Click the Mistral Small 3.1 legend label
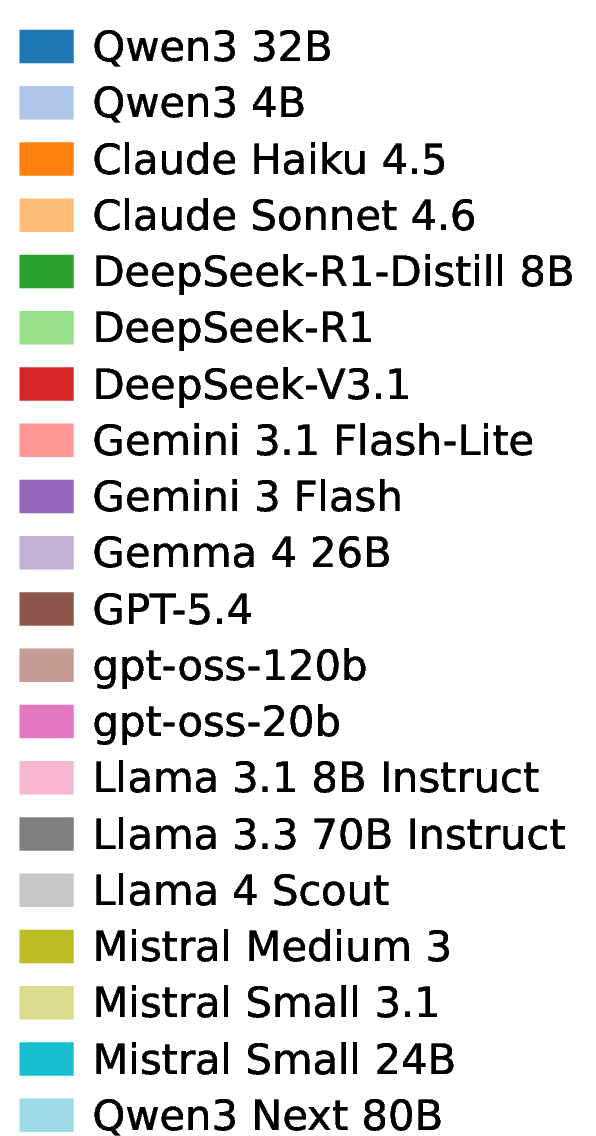596x1136 pixels. coord(266,1002)
